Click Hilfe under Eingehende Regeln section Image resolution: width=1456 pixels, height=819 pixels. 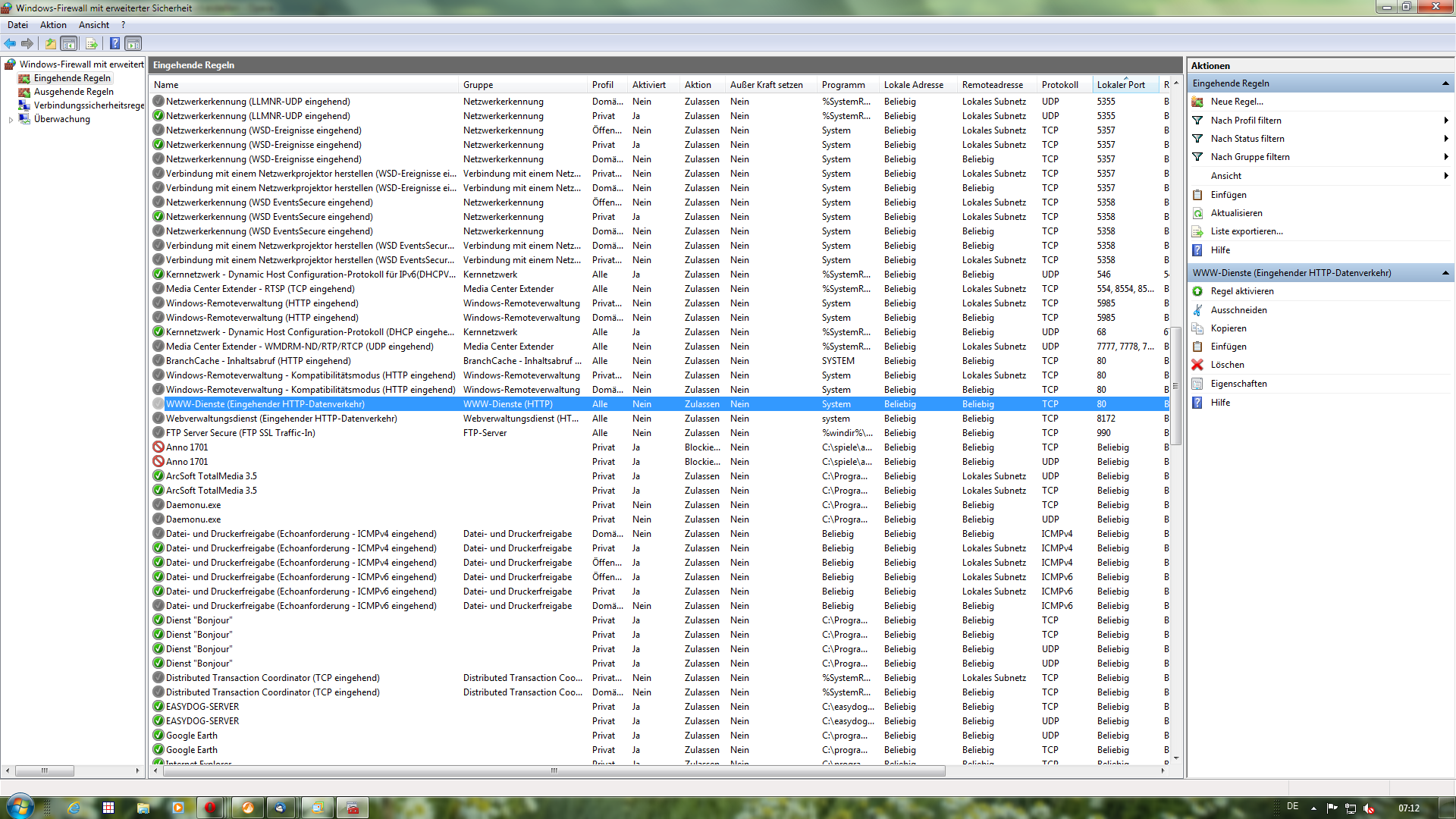click(x=1220, y=250)
